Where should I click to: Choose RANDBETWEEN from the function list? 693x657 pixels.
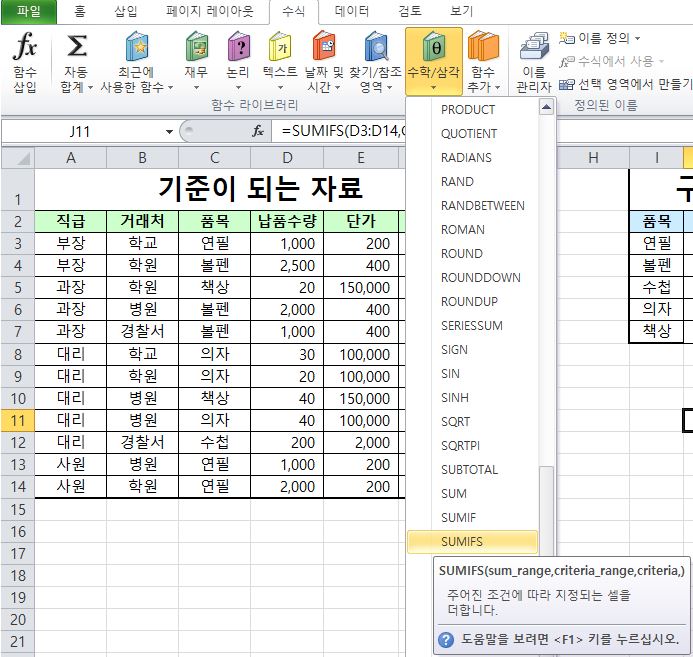(472, 205)
